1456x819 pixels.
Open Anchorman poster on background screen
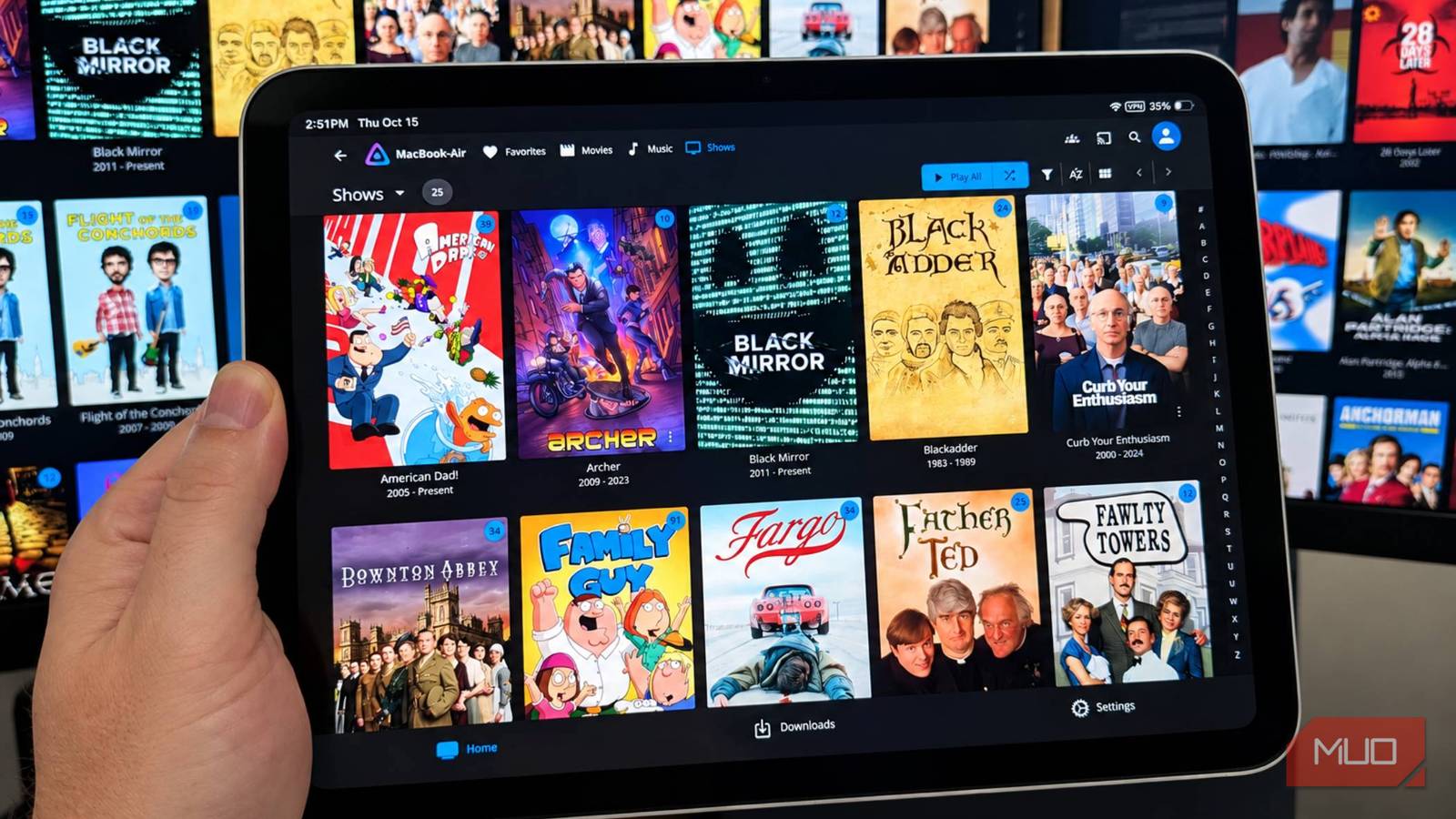coord(1388,450)
